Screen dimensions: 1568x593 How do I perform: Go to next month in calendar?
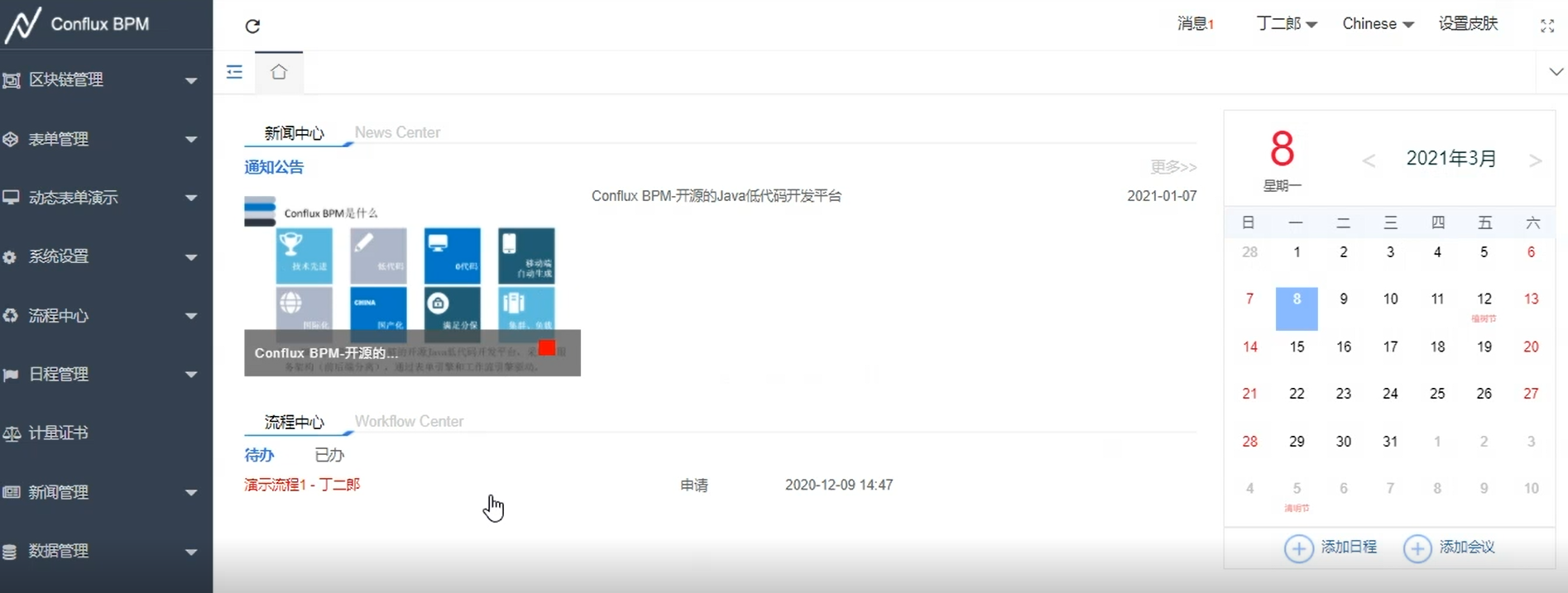click(1535, 160)
